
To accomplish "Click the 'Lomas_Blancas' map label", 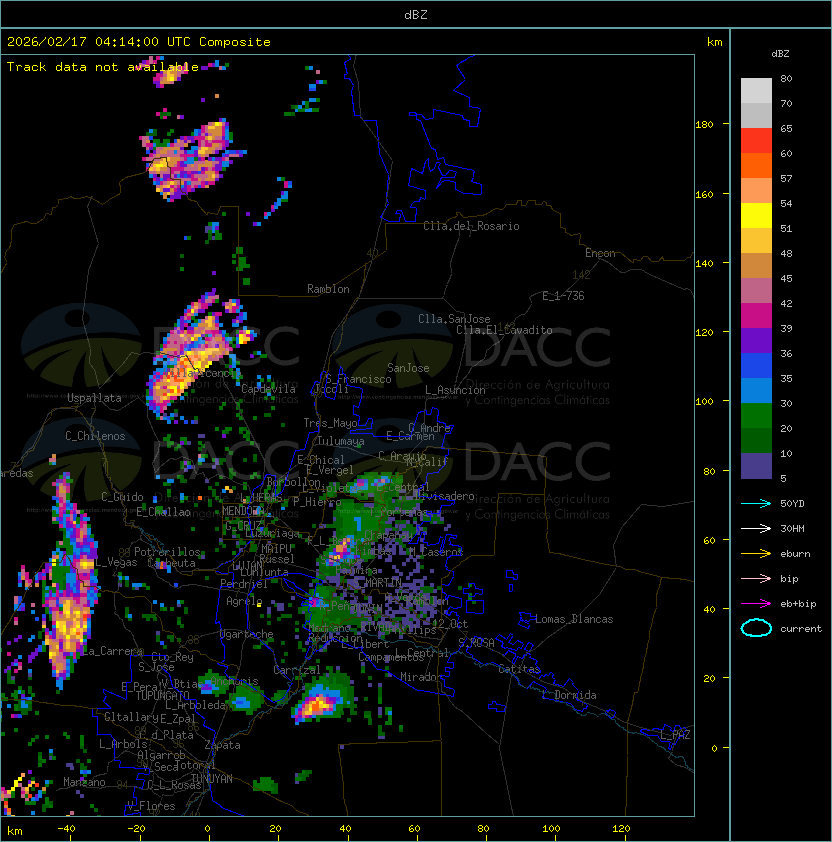I will tap(574, 619).
